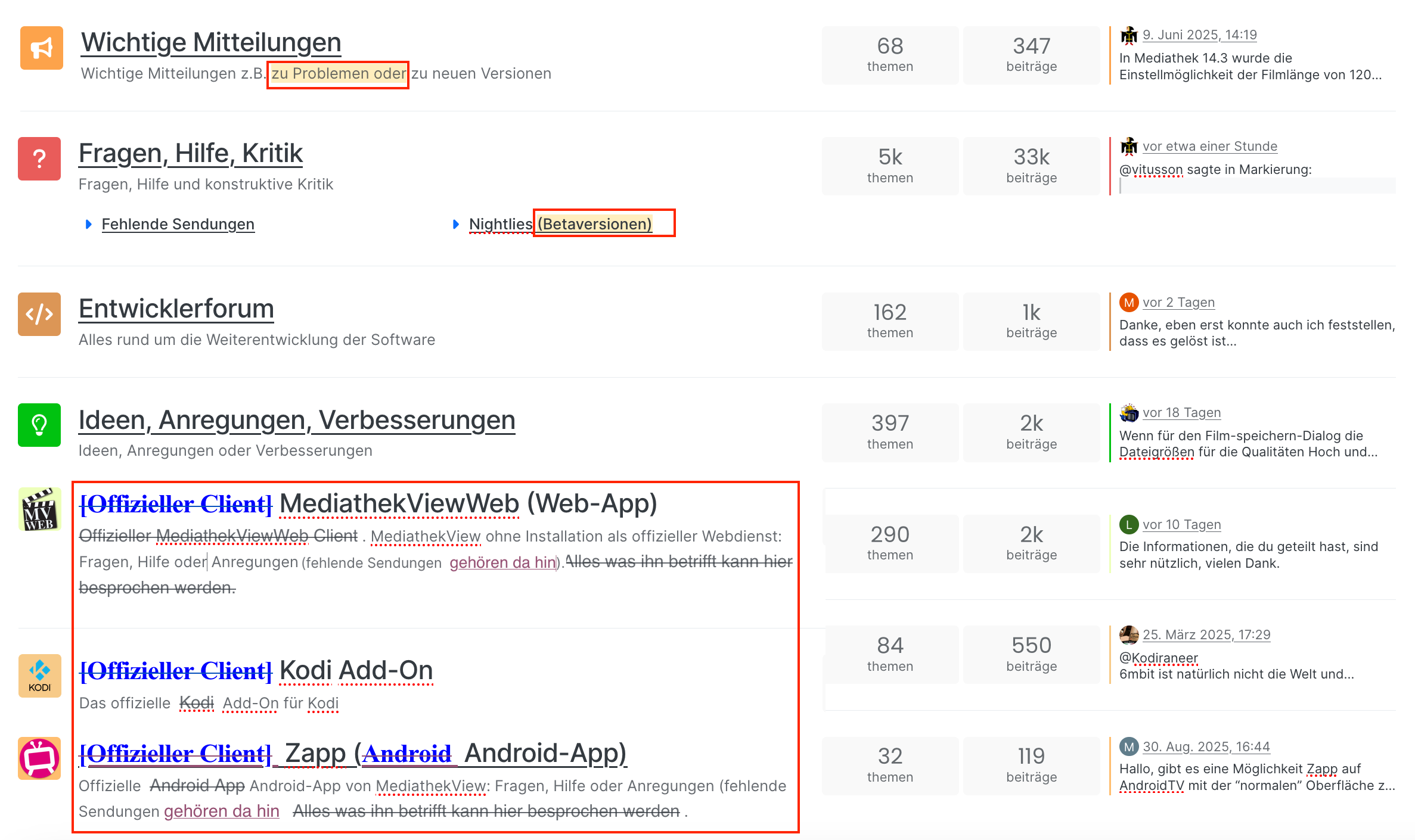Viewport: 1415px width, 840px height.
Task: Open the latest post 'vor 2 Tagen'
Action: tap(1178, 303)
